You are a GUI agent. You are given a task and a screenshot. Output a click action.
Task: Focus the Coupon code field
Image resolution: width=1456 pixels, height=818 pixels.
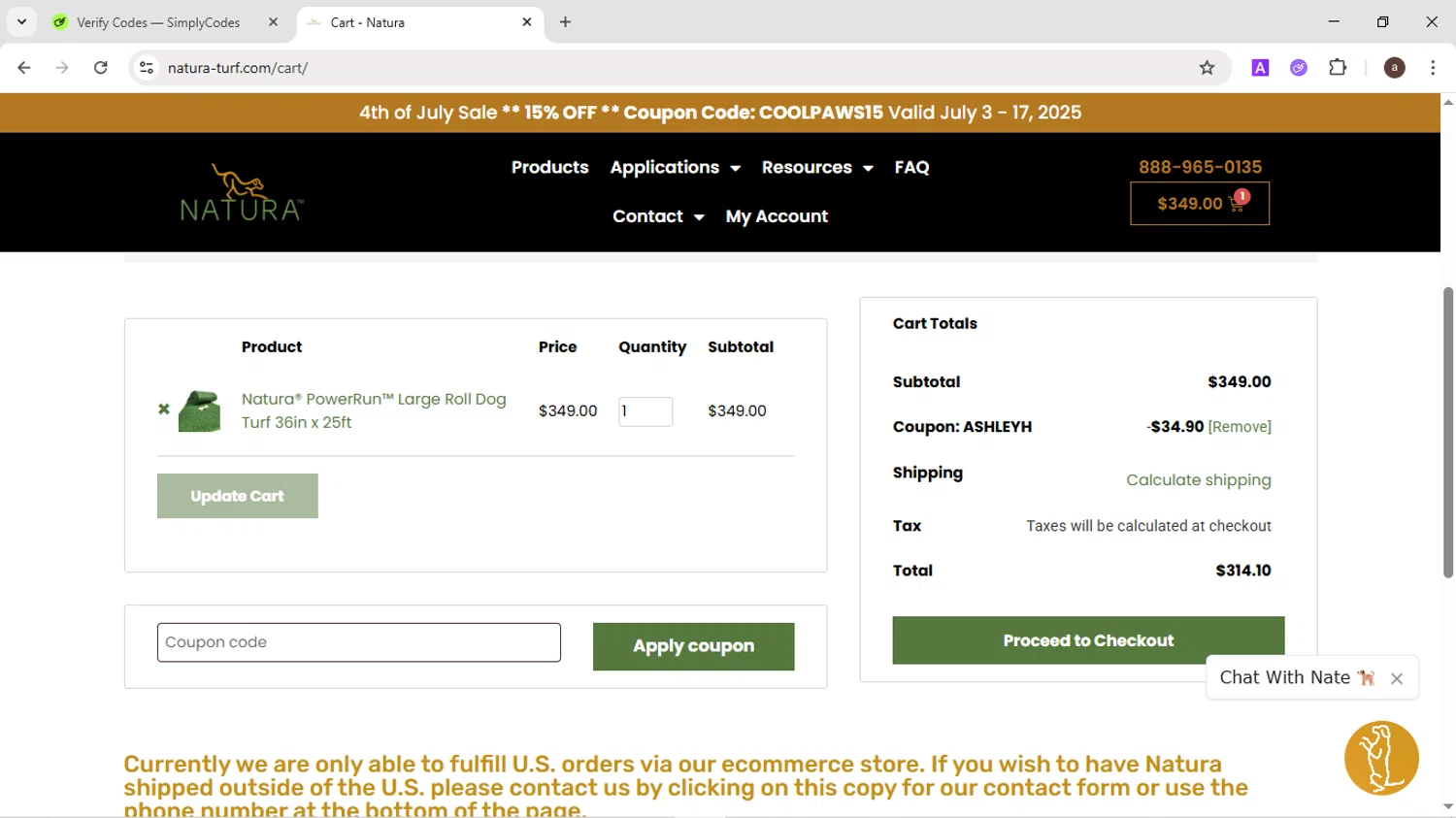pyautogui.click(x=359, y=642)
